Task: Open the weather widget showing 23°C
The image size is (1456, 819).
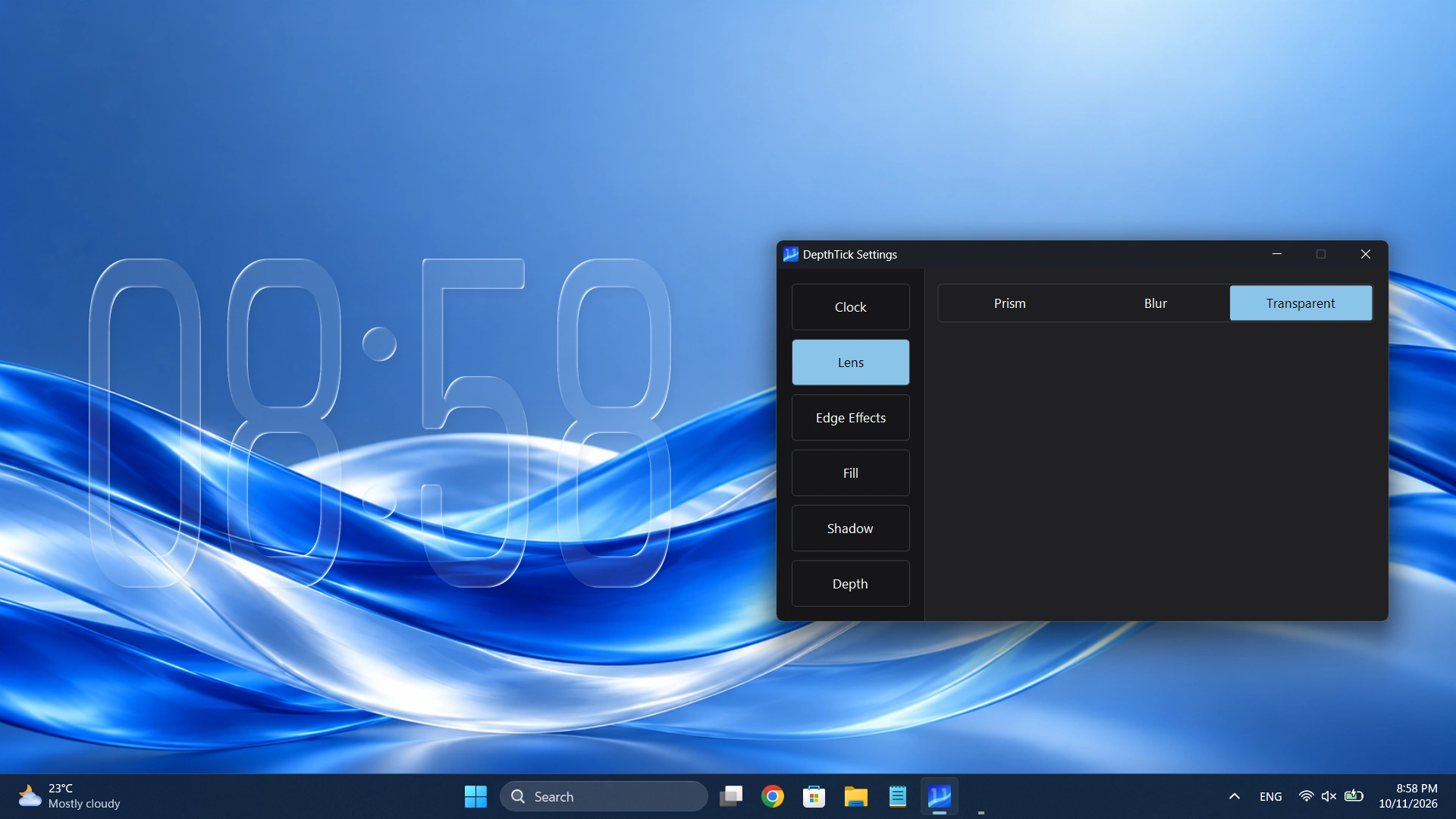Action: pyautogui.click(x=70, y=796)
